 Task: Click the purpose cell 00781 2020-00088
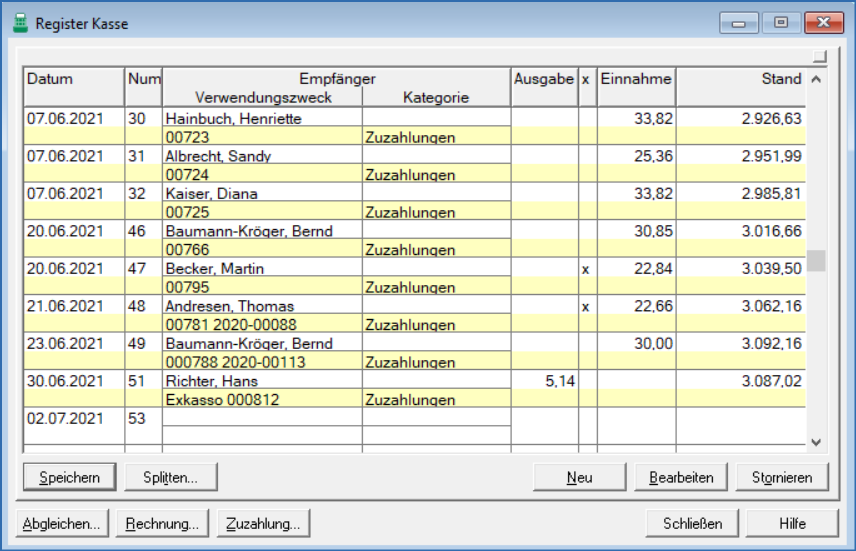point(262,324)
